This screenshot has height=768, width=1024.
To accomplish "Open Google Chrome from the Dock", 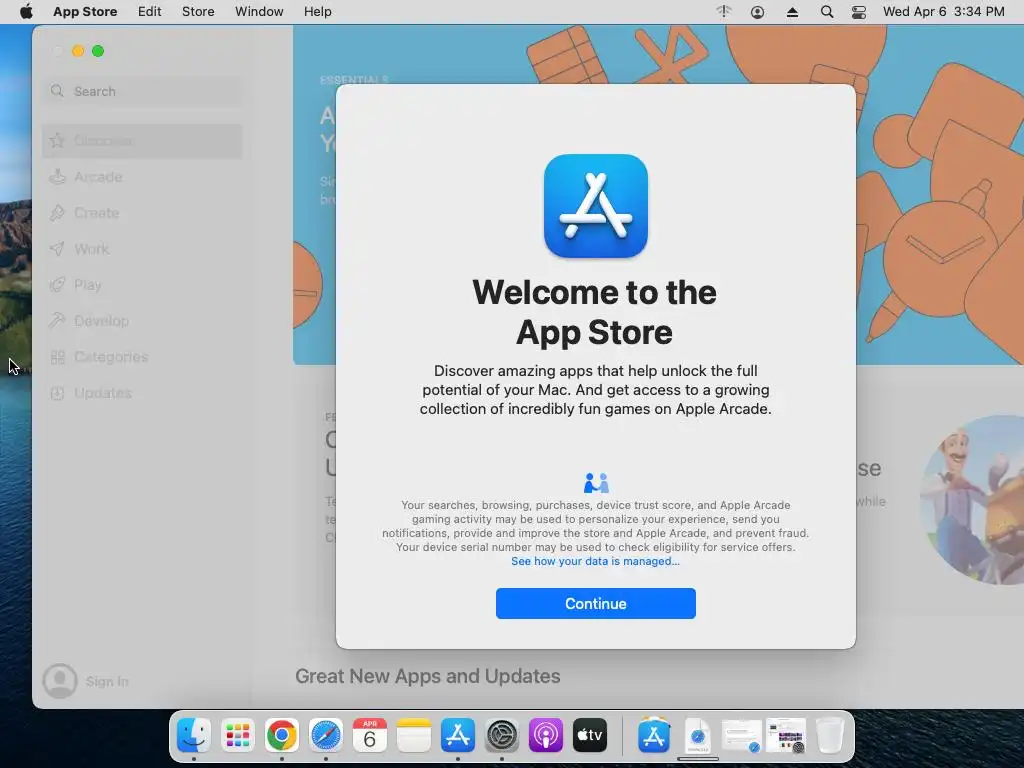I will [x=281, y=735].
